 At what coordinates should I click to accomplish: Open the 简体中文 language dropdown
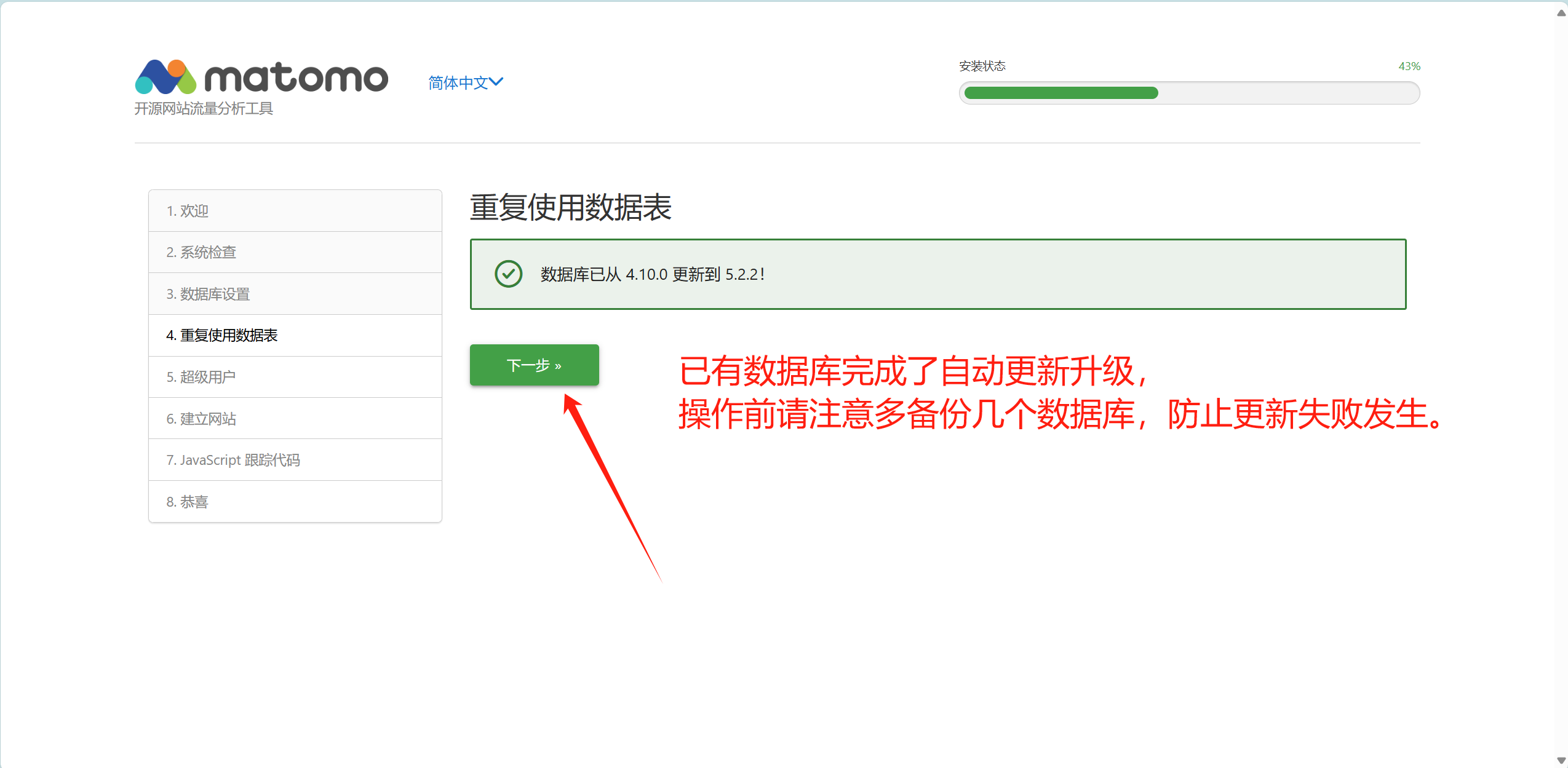point(458,82)
